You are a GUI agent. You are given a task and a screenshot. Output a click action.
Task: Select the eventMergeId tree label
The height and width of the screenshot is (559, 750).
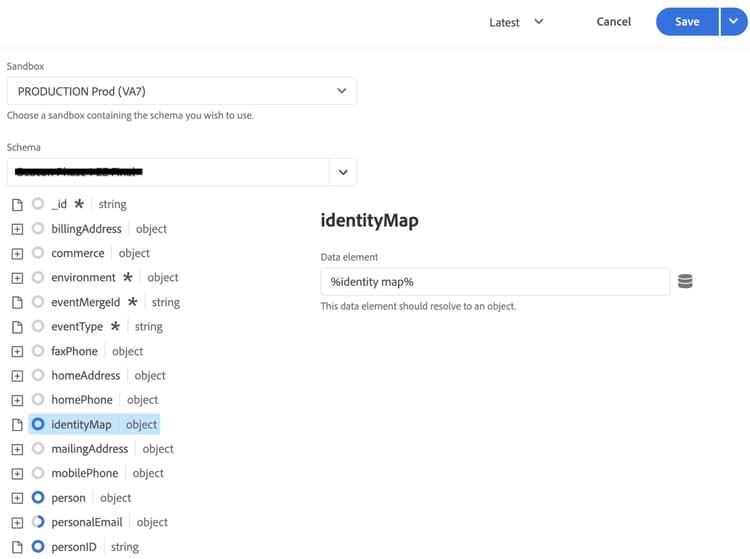point(86,302)
